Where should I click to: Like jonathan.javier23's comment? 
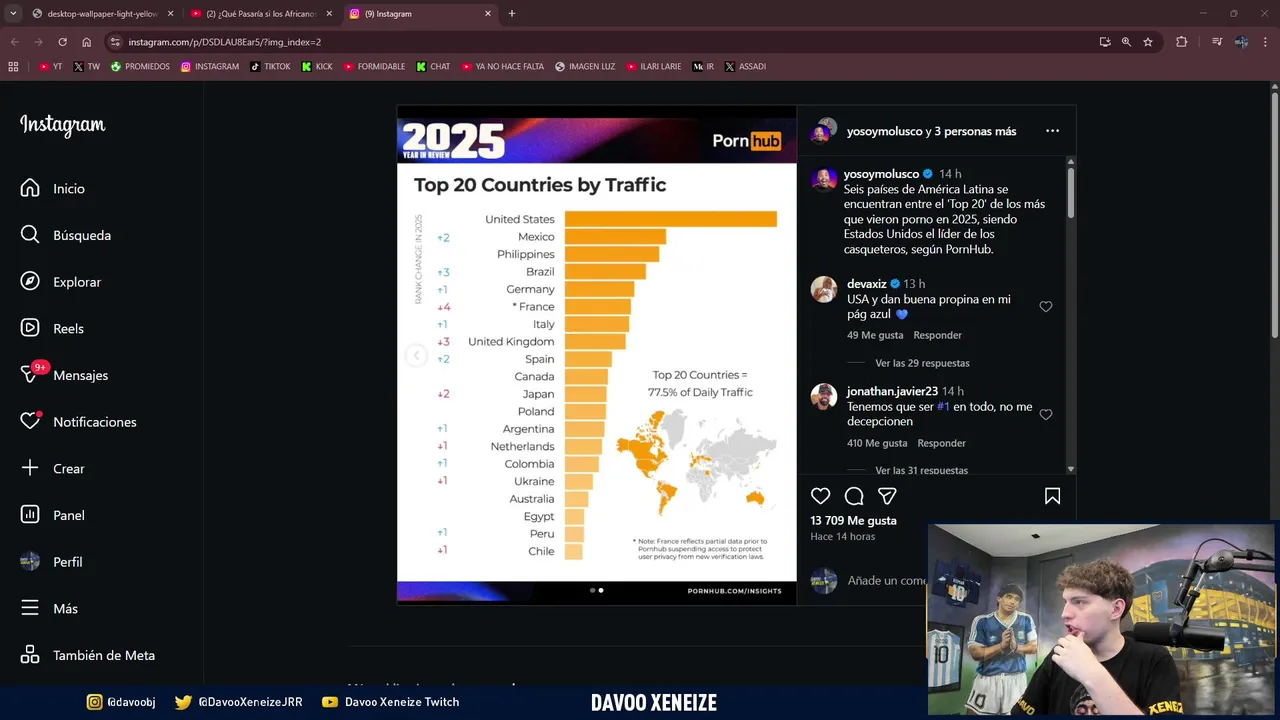click(x=1046, y=414)
